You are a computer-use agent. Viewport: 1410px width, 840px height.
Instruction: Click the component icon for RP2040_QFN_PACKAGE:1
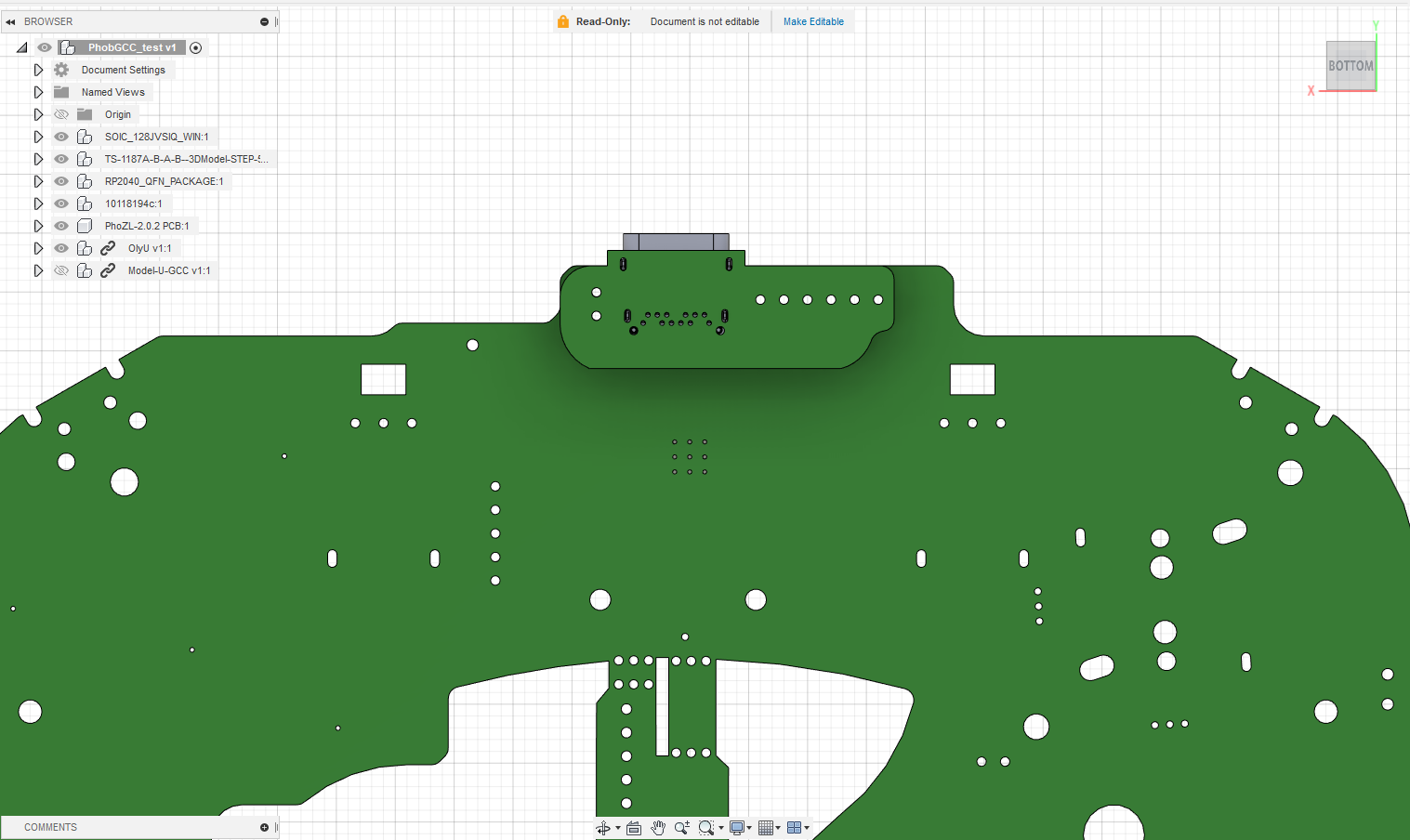[x=85, y=181]
